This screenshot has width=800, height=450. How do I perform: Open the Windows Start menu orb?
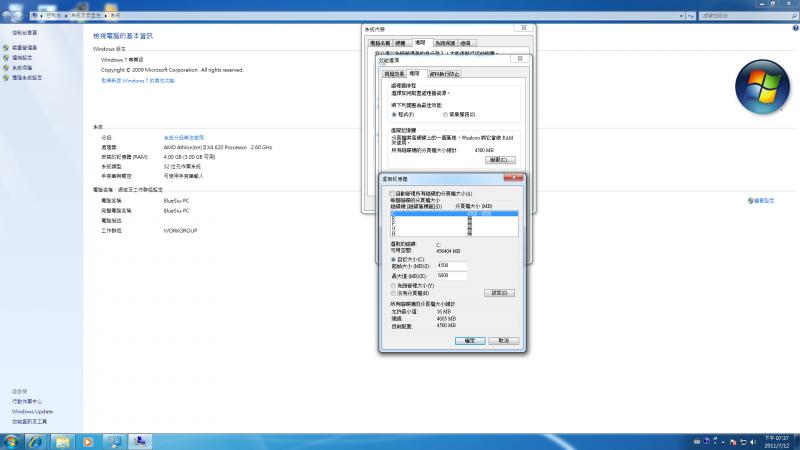(11, 441)
